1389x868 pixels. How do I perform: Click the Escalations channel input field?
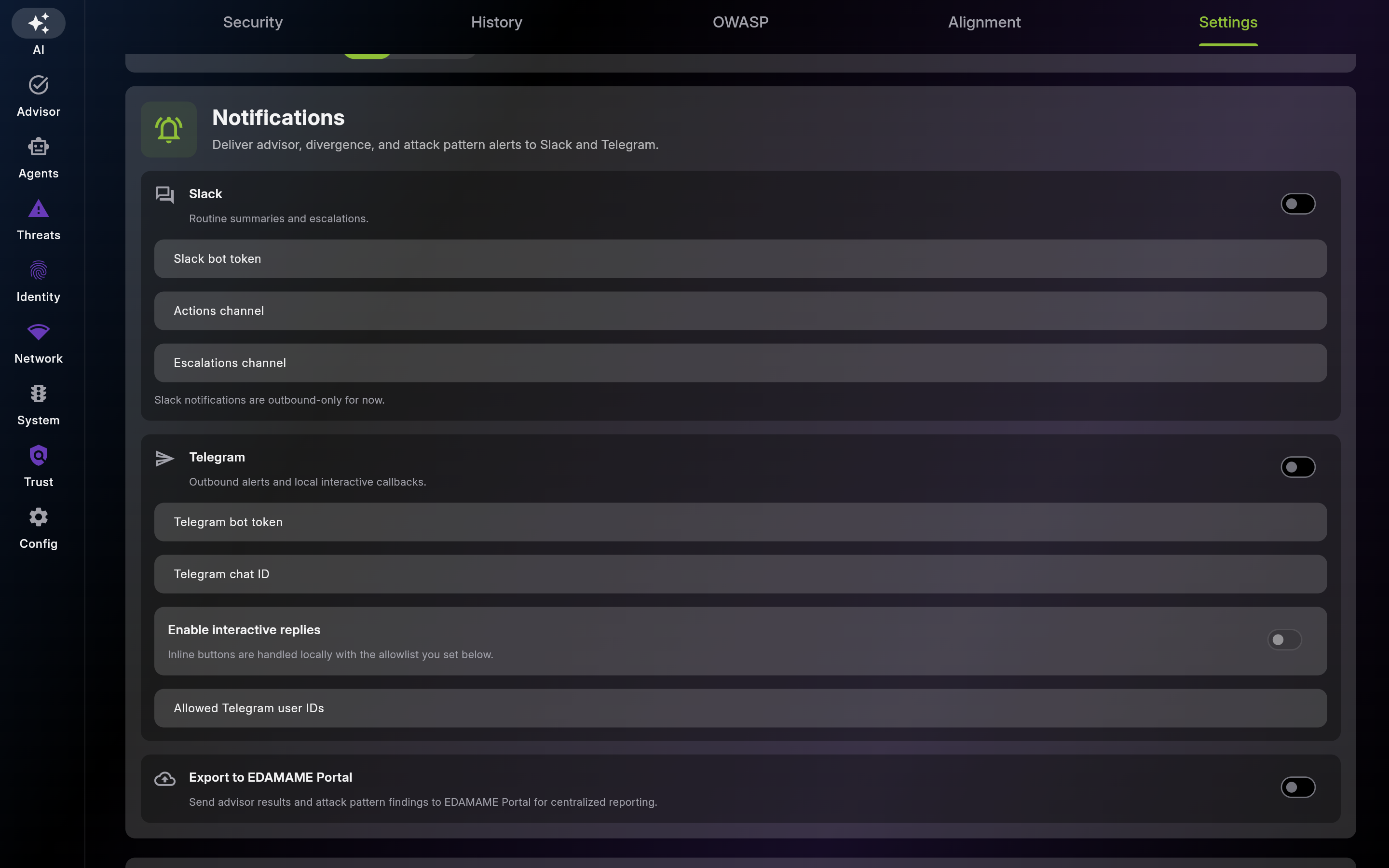[x=740, y=363]
